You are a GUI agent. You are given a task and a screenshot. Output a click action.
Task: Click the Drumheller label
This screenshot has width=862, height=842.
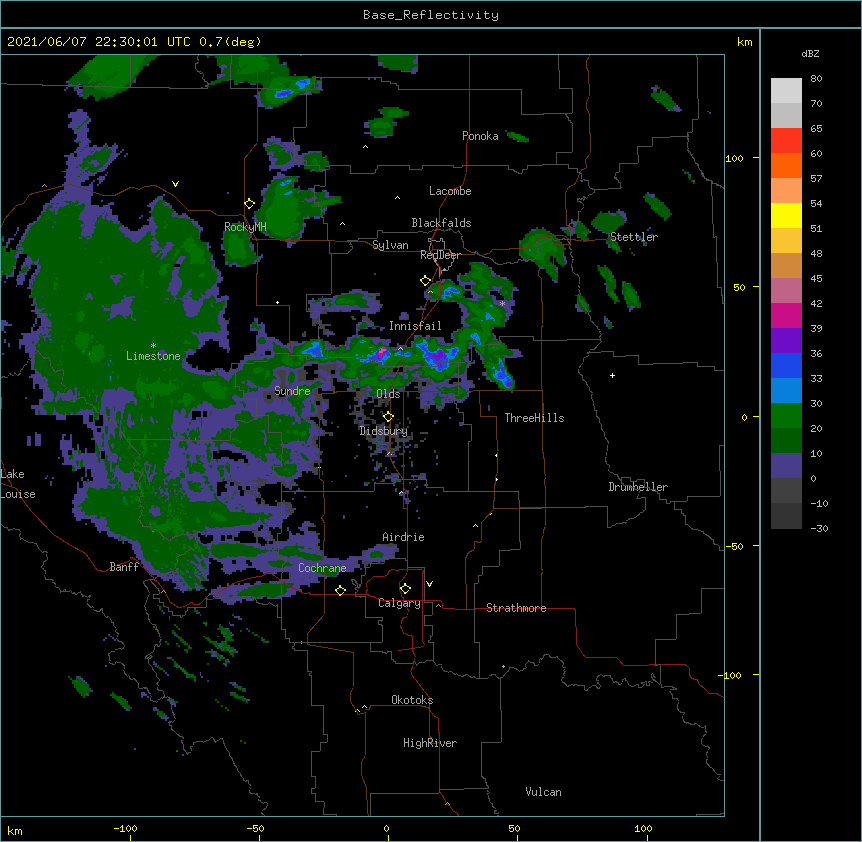click(638, 487)
